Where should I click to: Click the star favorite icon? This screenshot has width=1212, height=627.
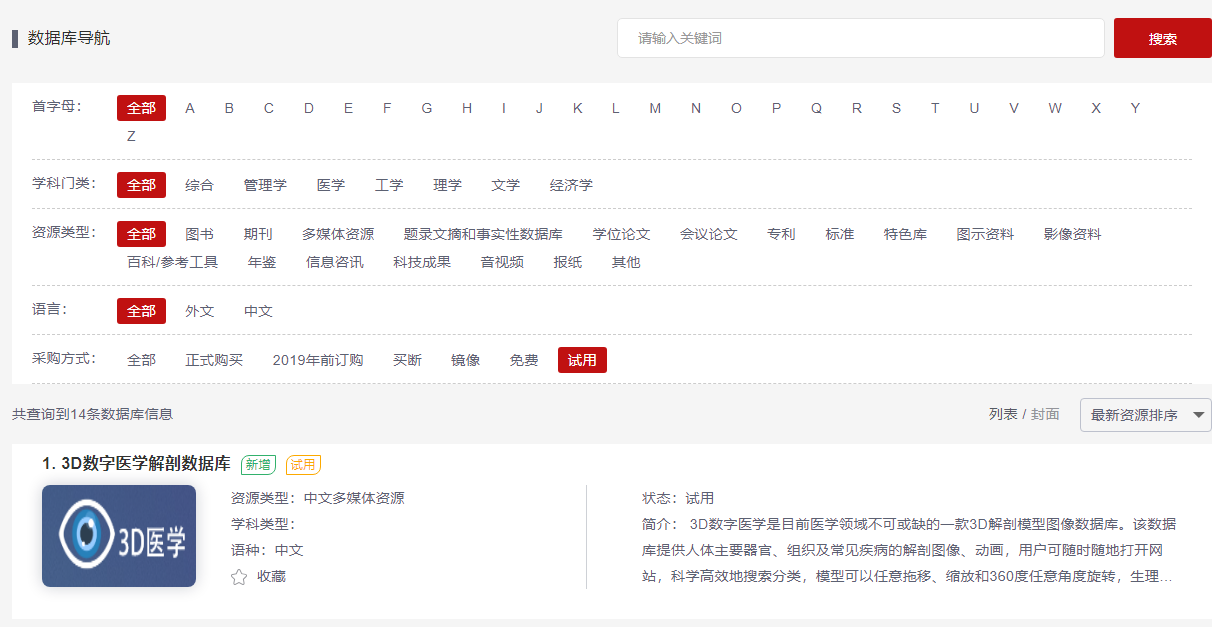239,577
